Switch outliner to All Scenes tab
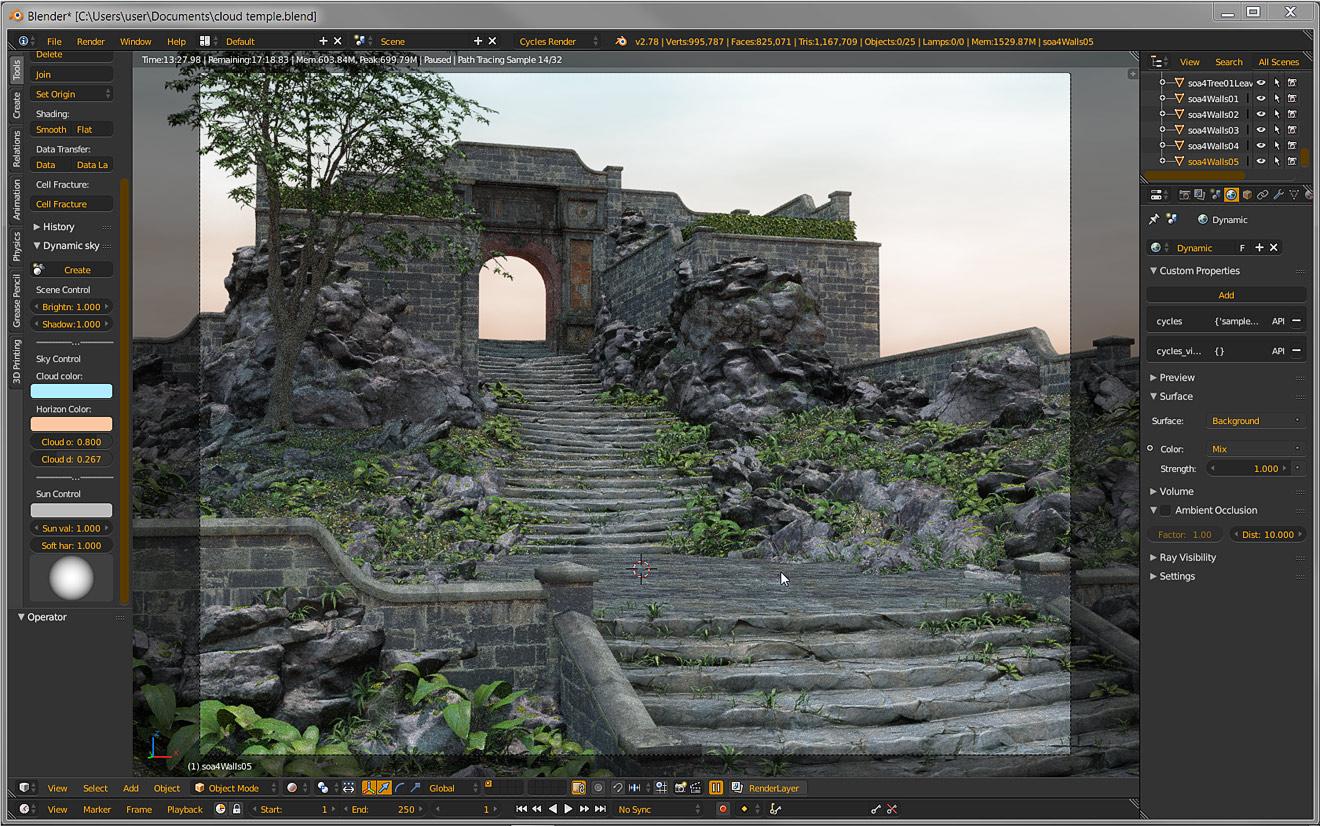Viewport: 1320px width, 826px height. coord(1279,61)
